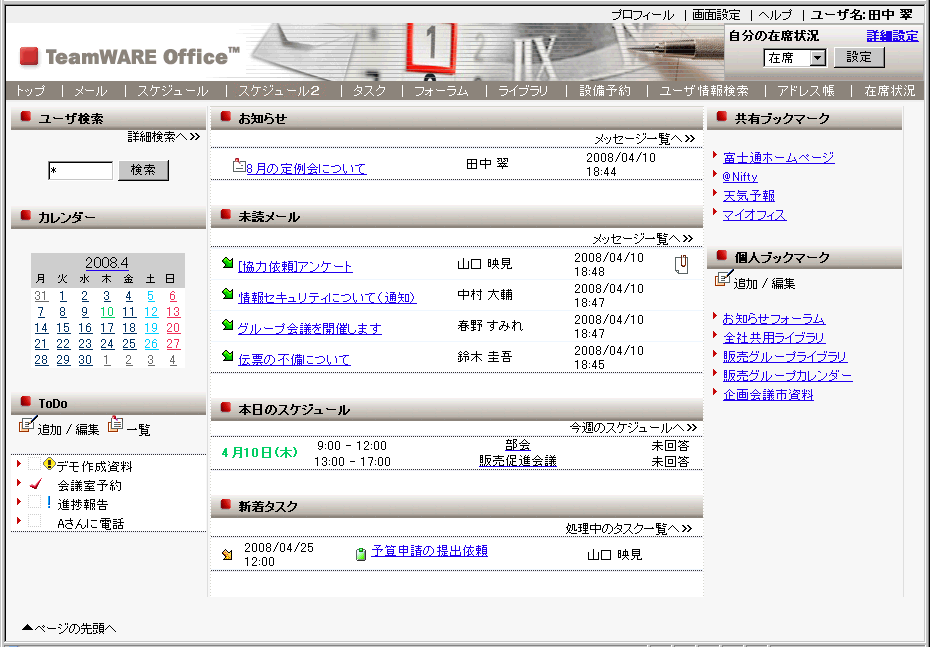The height and width of the screenshot is (647, 930).
Task: Select day 10 in the calendar
Action: (x=107, y=312)
